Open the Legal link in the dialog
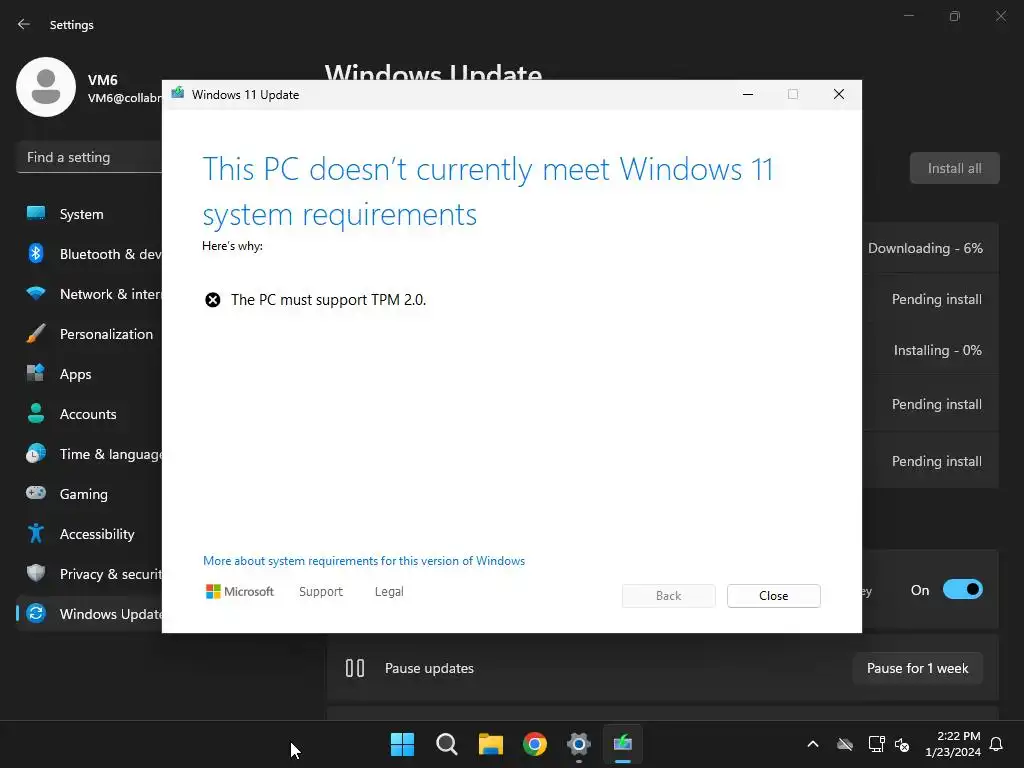This screenshot has width=1024, height=768. pyautogui.click(x=389, y=592)
